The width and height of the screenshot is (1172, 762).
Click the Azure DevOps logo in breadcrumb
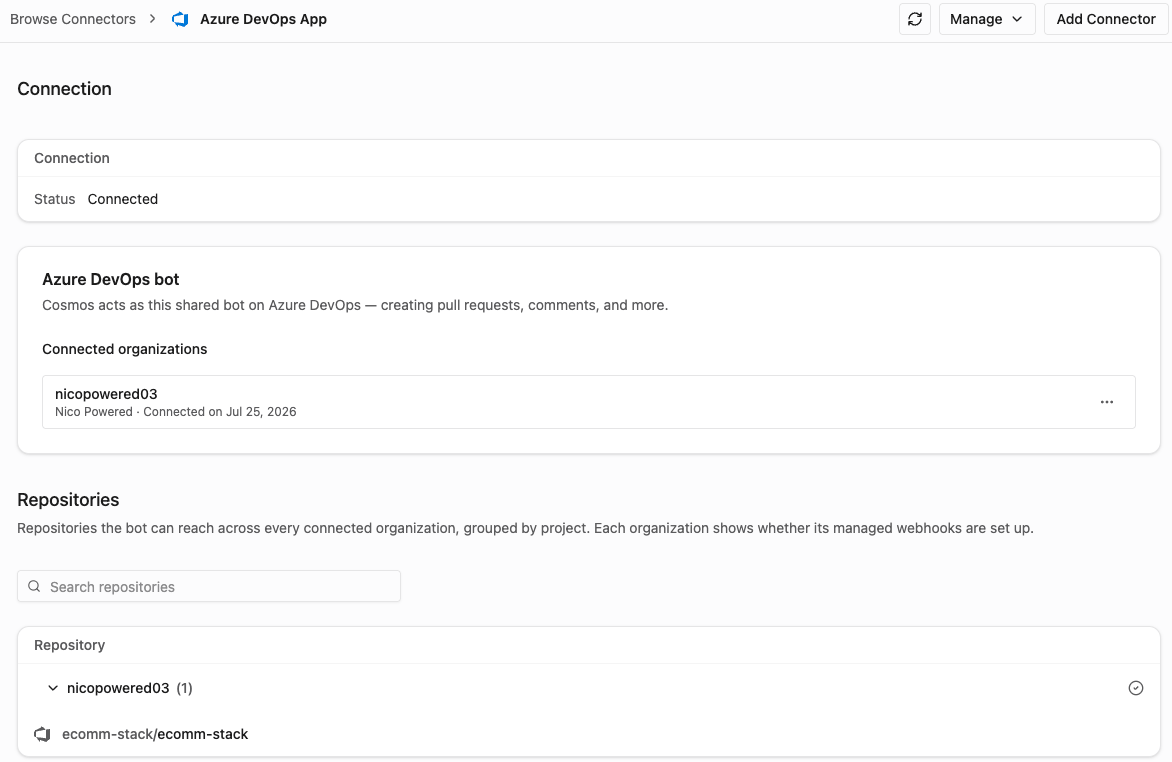point(180,19)
